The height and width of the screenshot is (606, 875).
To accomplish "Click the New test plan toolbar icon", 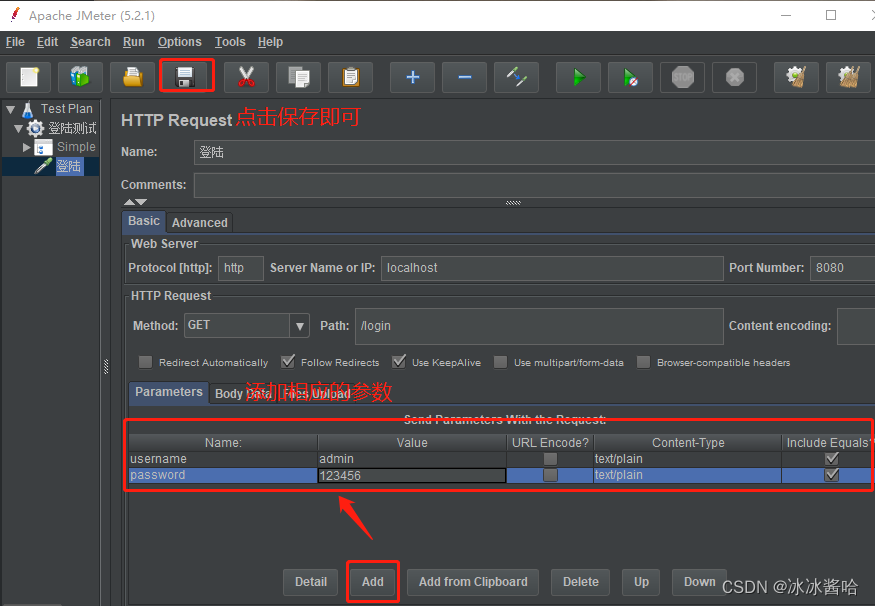I will click(28, 77).
